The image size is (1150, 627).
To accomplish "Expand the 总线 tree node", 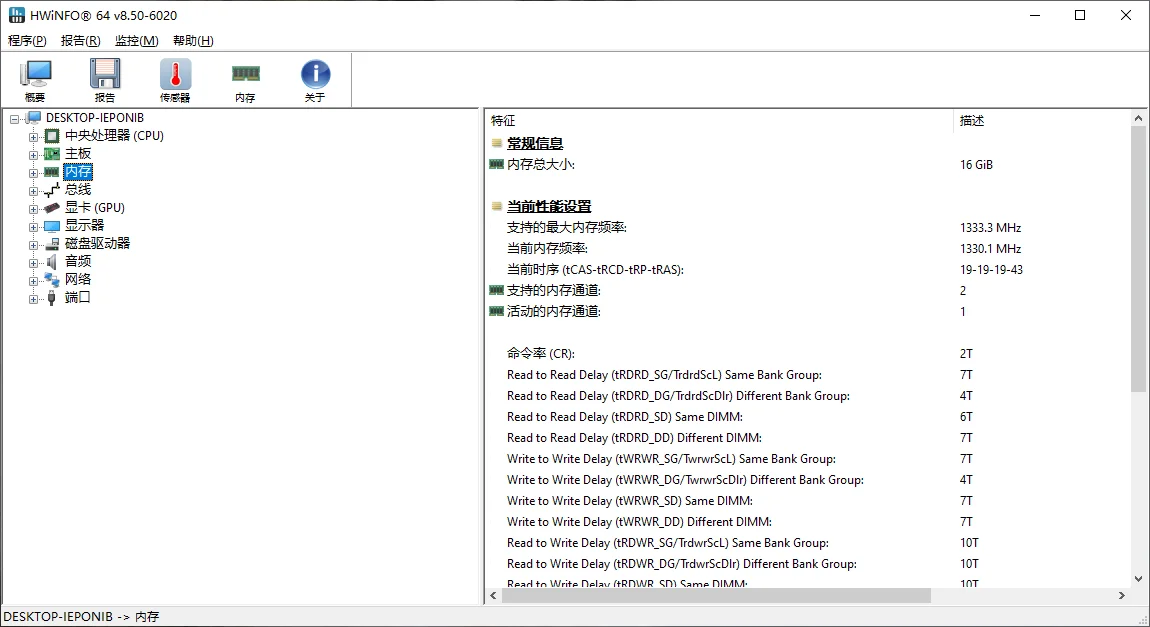I will (33, 191).
